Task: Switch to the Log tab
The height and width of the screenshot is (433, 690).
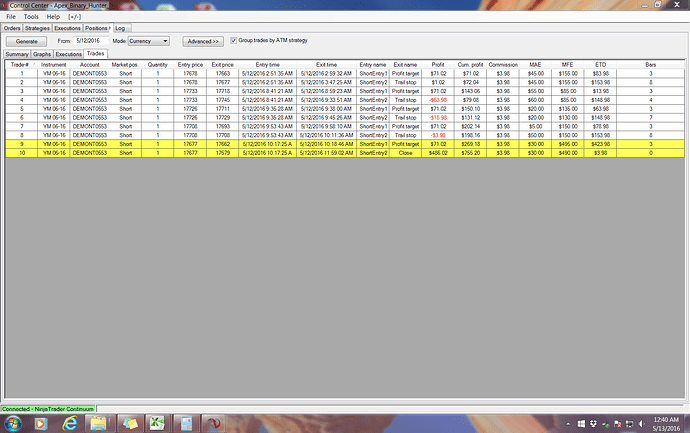Action: [120, 28]
